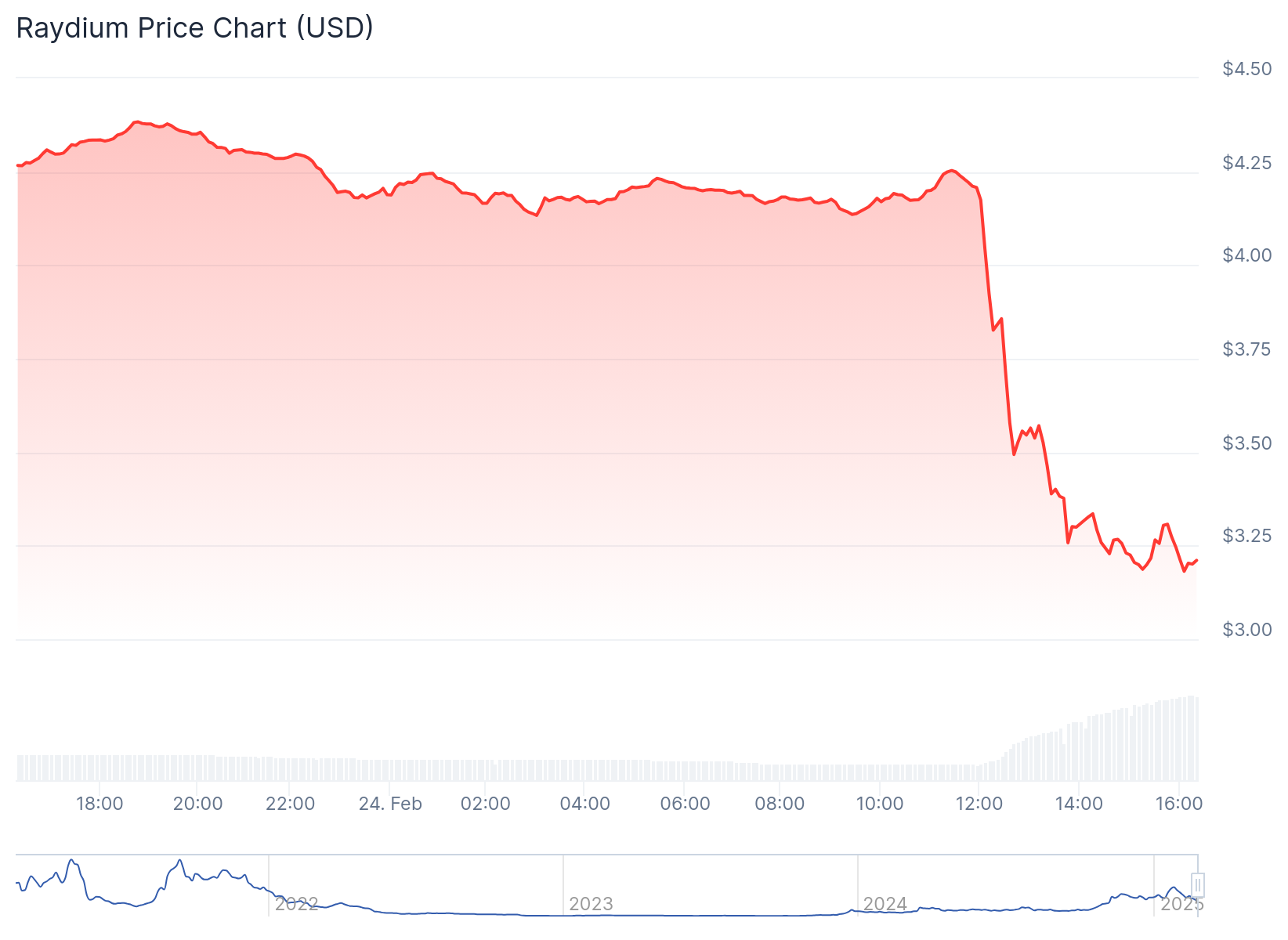Click the Raydium Price Chart title
Viewport: 1288px width, 940px height.
(x=194, y=28)
